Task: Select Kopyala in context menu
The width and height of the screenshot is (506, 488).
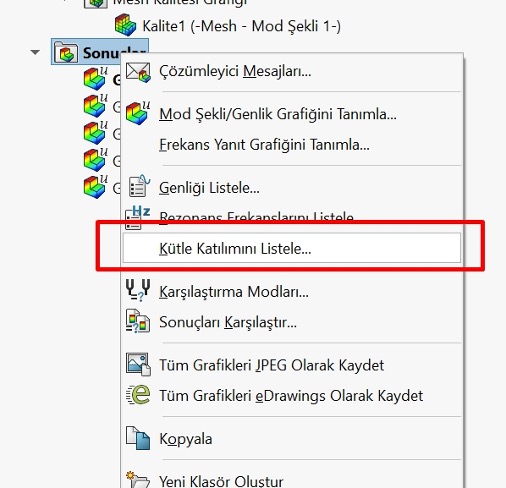Action: tap(292, 439)
